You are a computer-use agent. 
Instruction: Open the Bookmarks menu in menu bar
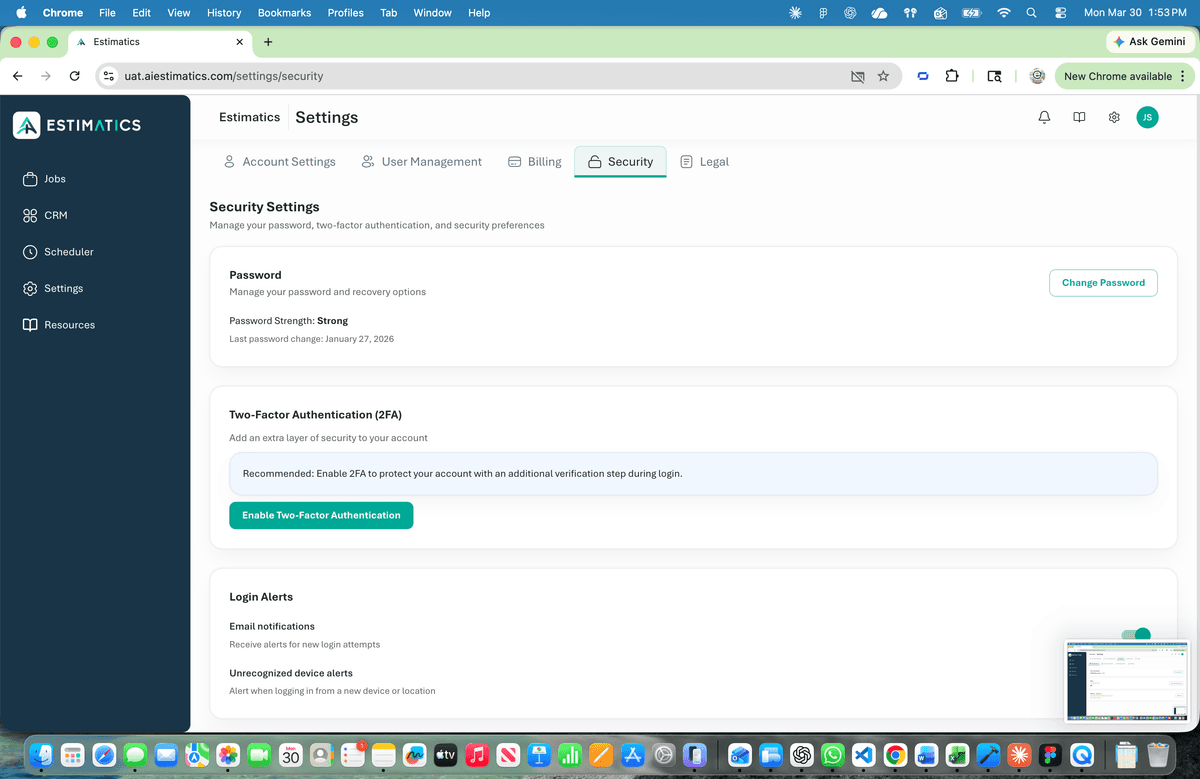pyautogui.click(x=284, y=13)
